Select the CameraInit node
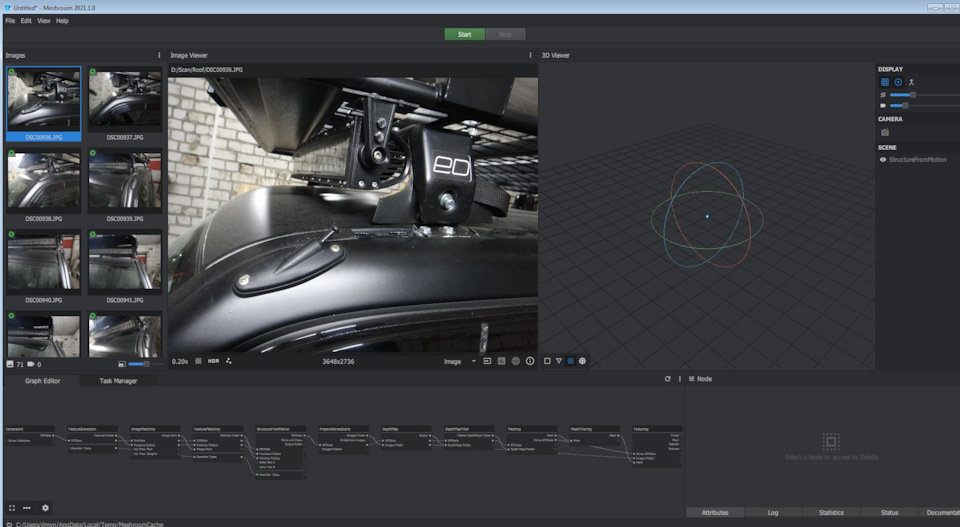This screenshot has height=527, width=960. 29,435
